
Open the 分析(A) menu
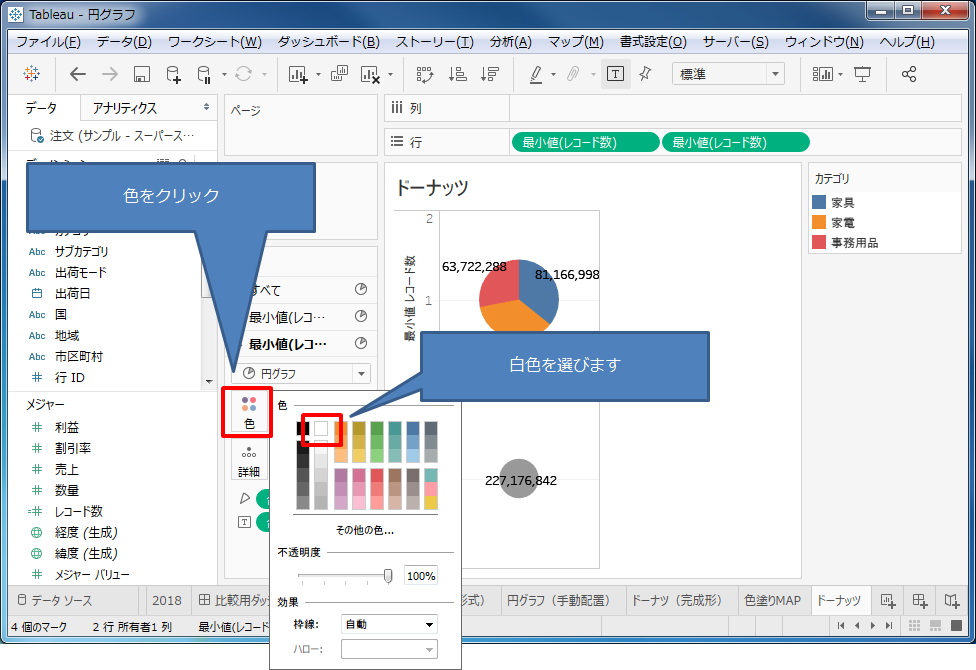(x=510, y=42)
